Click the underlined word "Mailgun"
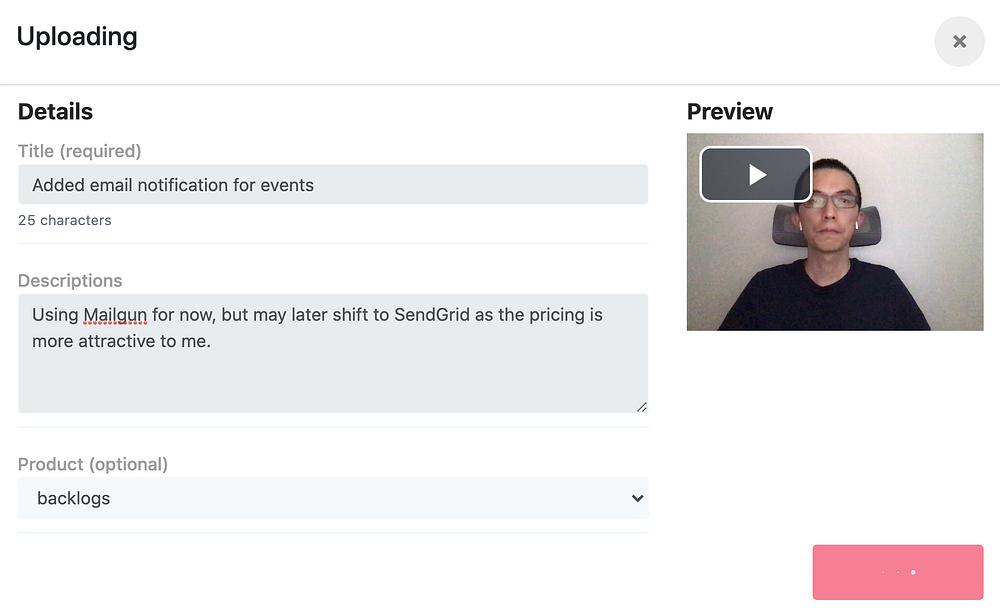 pos(115,315)
